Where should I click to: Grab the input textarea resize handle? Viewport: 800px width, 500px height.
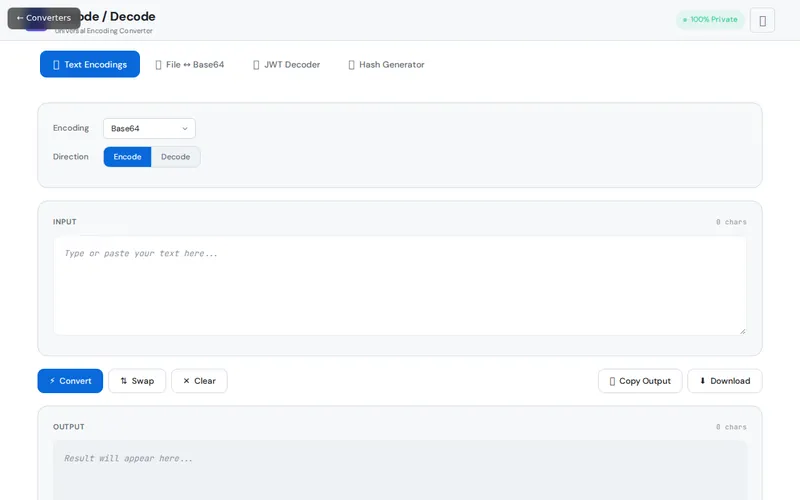[742, 331]
